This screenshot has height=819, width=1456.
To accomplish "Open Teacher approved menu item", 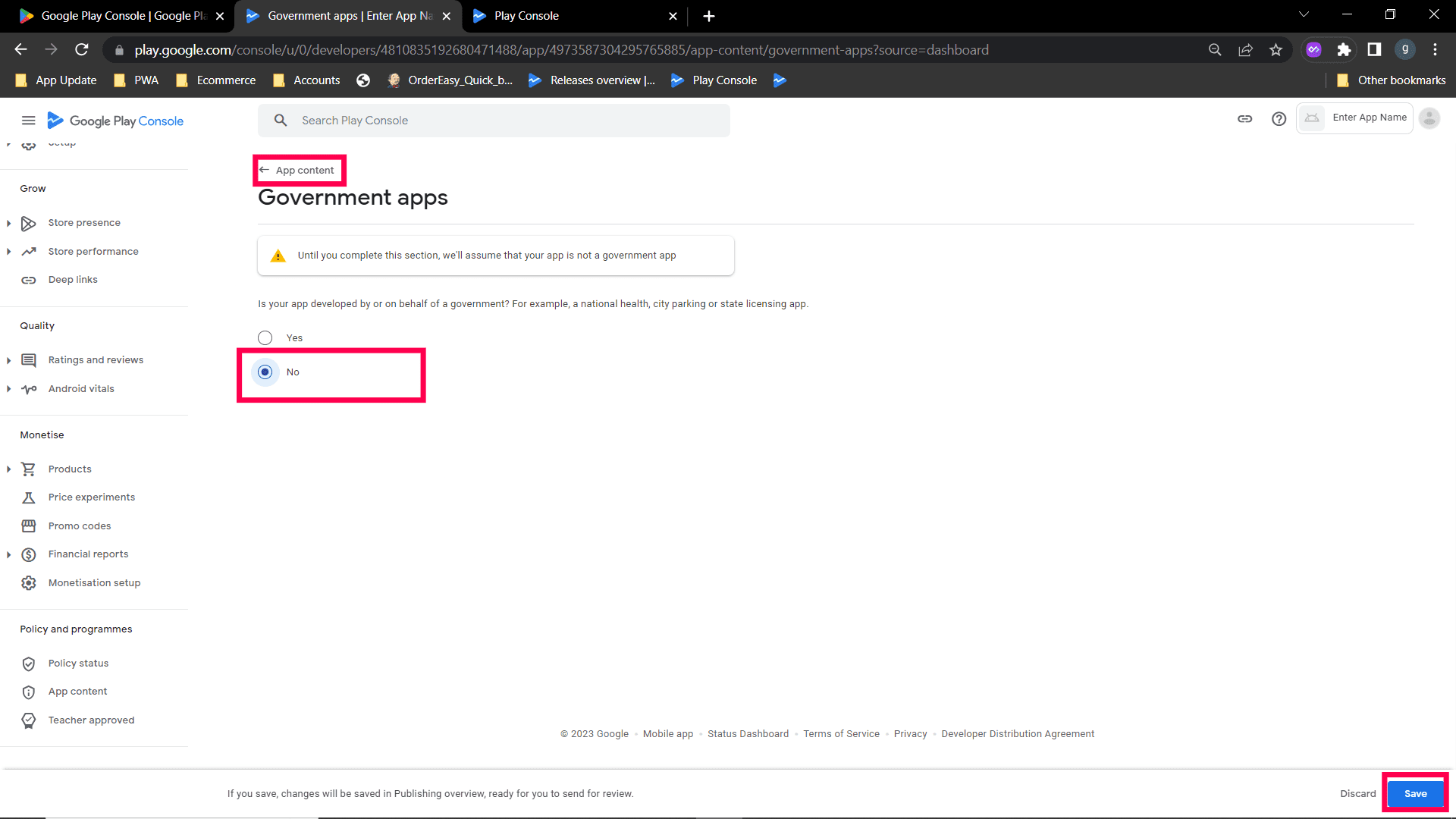I will 91,720.
